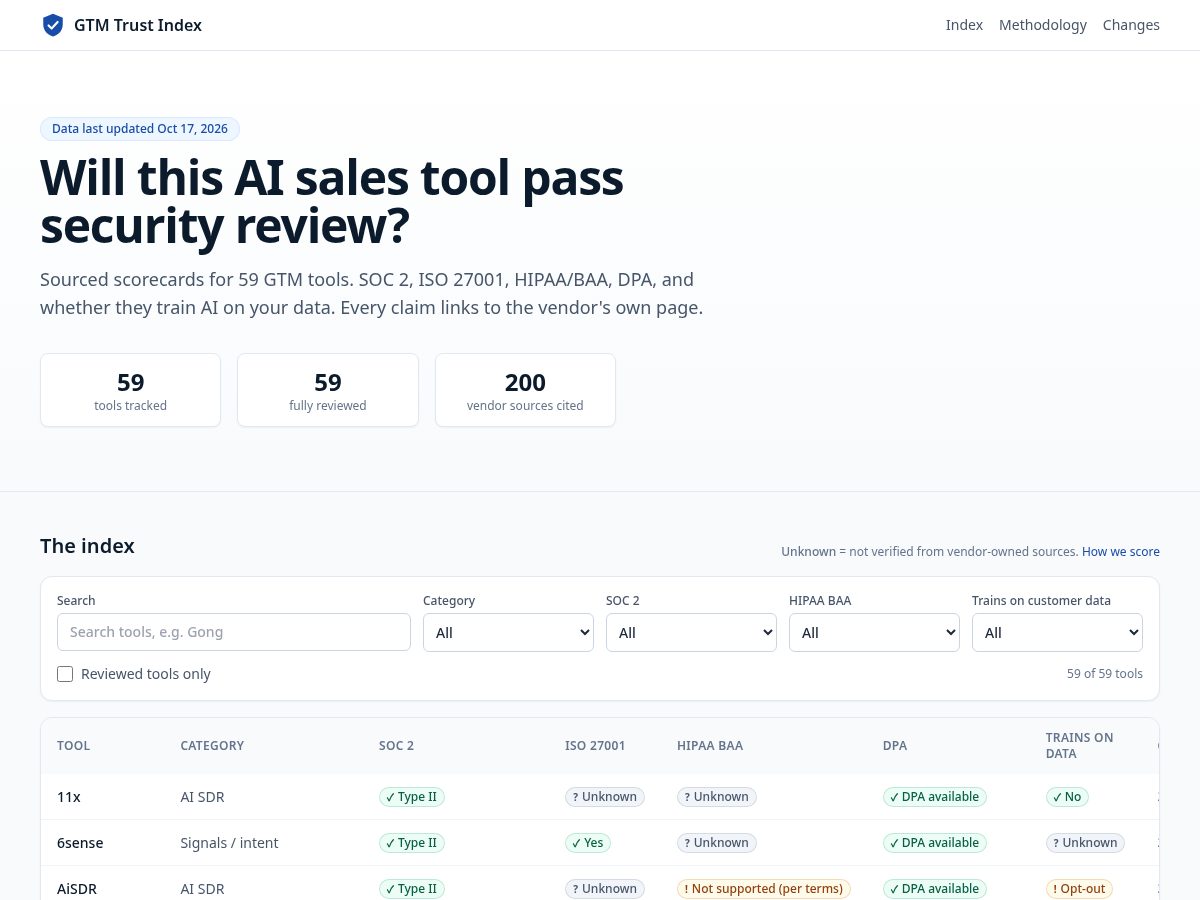Click the Type II badge for 6sense
The image size is (1200, 900).
(x=412, y=843)
